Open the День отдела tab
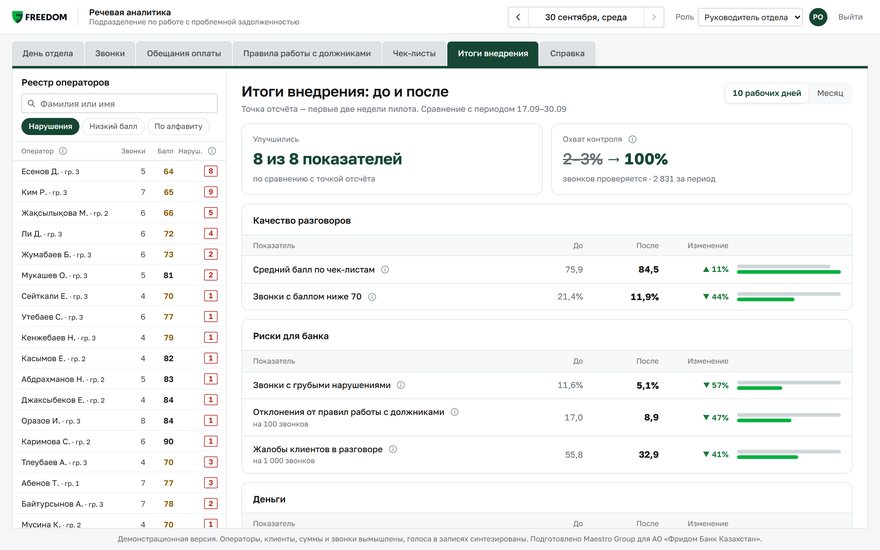880x550 pixels. click(x=48, y=54)
